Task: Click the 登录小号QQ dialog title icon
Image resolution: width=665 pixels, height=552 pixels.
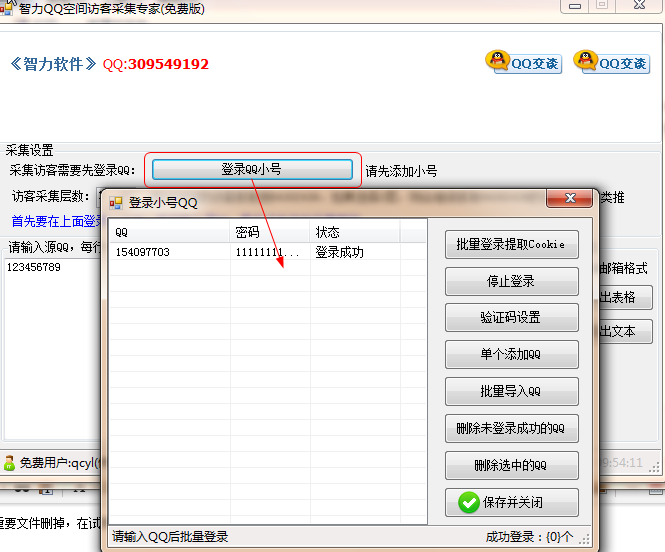Action: click(116, 203)
